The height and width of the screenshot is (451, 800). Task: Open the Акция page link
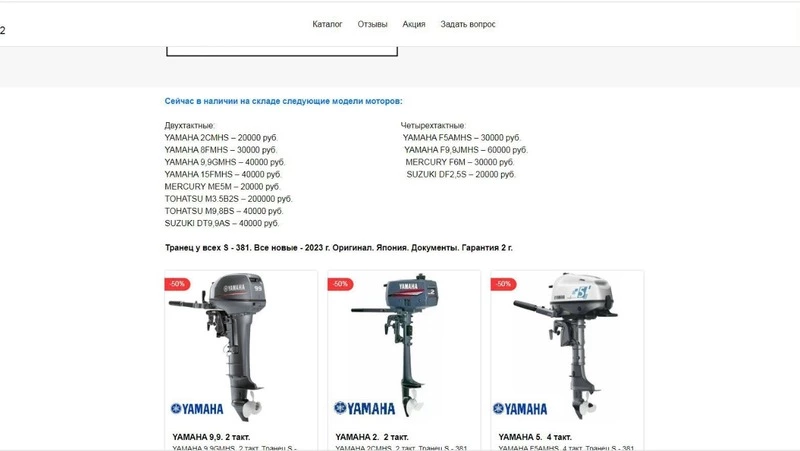click(x=413, y=24)
